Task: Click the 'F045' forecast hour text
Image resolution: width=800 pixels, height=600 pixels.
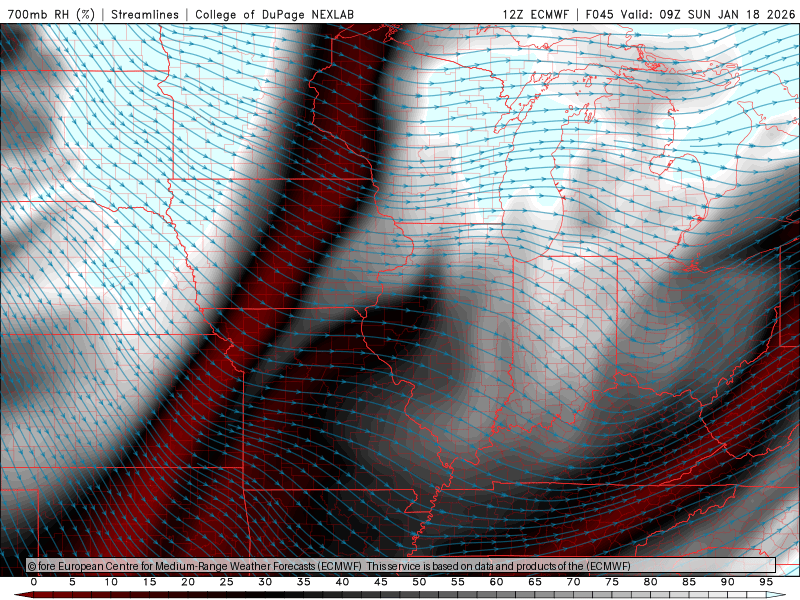Action: click(x=599, y=14)
